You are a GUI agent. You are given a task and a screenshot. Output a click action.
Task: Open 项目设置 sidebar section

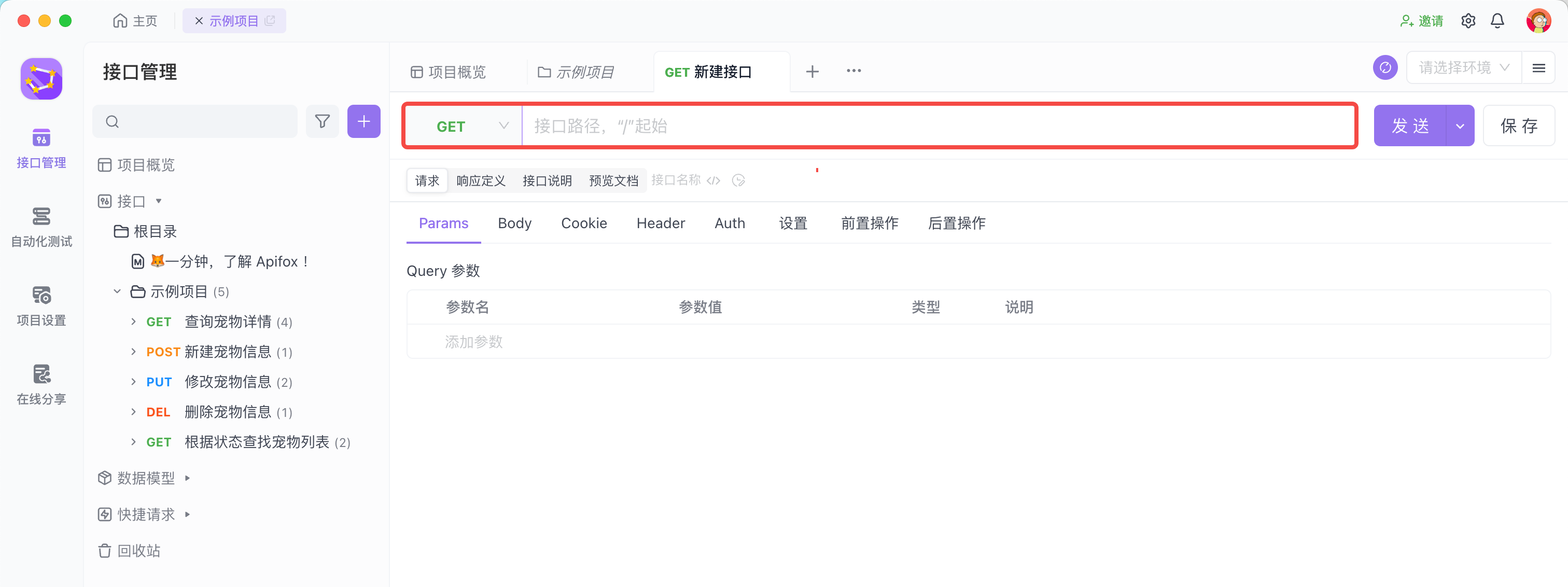(x=41, y=306)
